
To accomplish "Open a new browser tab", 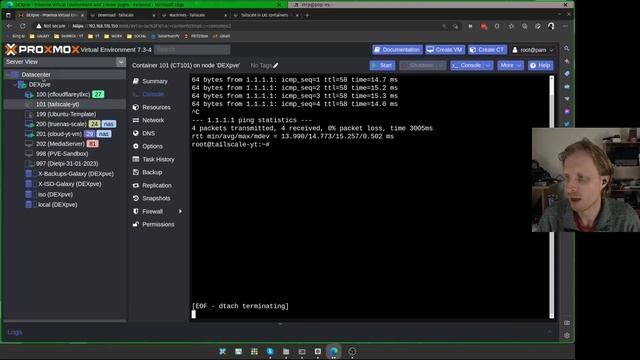I will pos(307,15).
